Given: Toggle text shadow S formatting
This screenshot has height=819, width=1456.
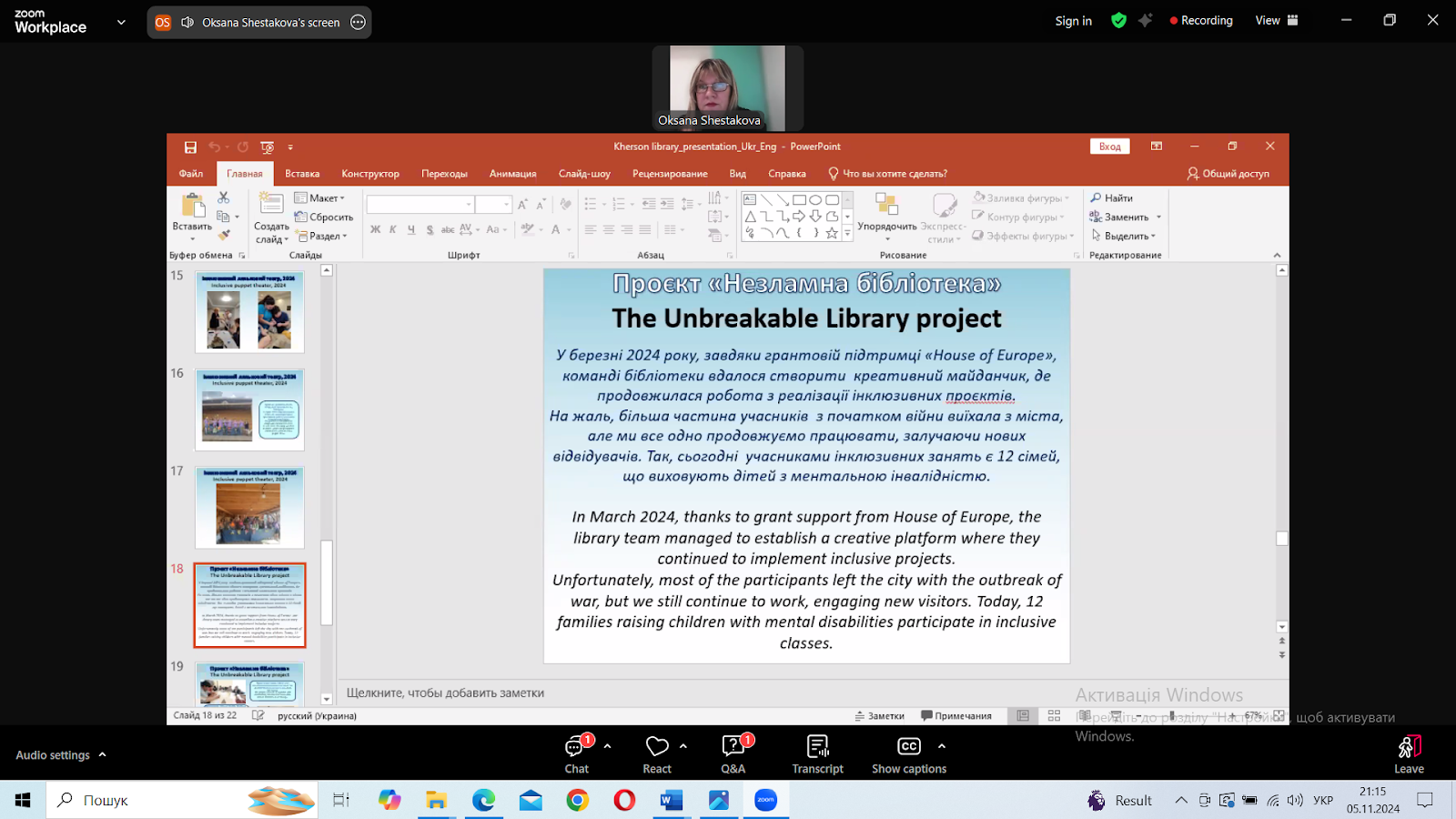Looking at the screenshot, I should (x=430, y=229).
